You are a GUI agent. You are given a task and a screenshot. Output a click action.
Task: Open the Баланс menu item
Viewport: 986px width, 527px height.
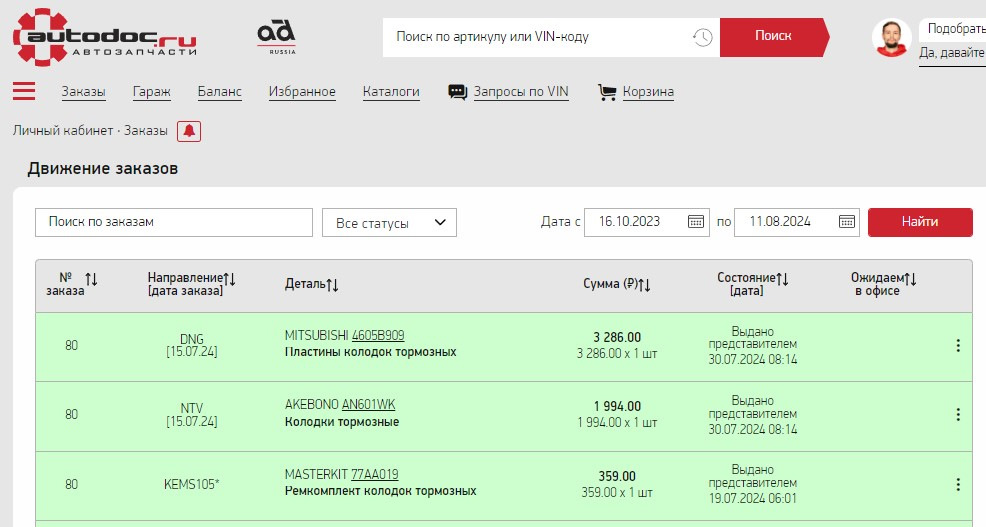(219, 92)
